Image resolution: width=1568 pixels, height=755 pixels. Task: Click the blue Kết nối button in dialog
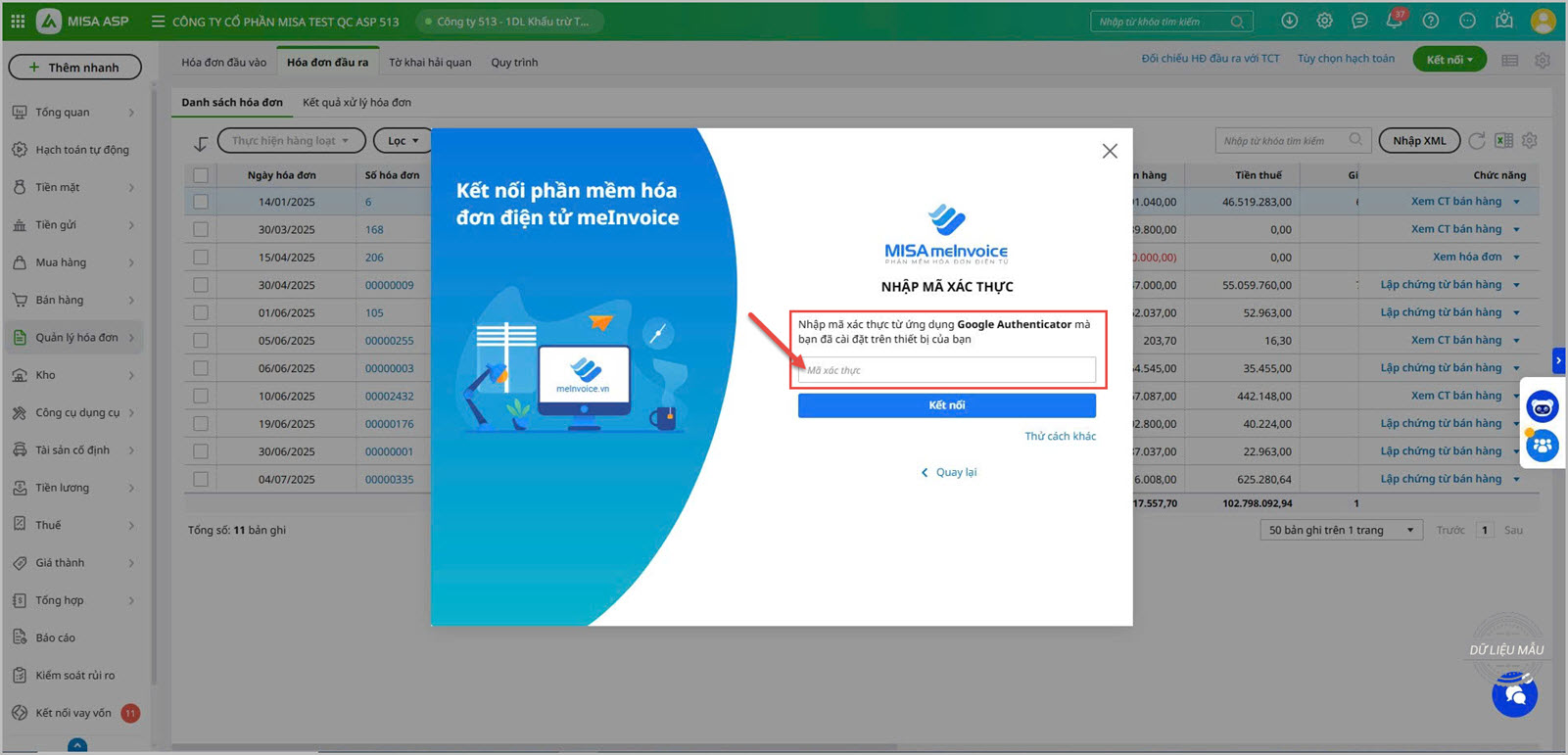point(947,405)
